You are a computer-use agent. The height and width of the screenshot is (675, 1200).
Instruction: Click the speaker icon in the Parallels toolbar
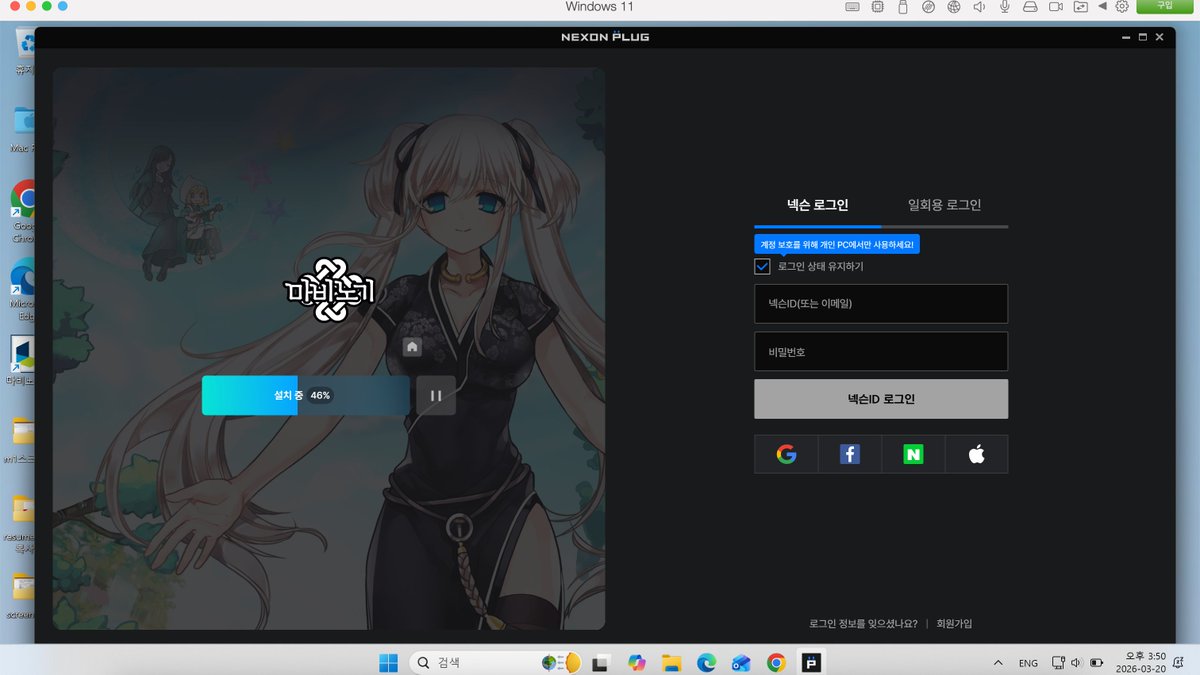tap(979, 6)
